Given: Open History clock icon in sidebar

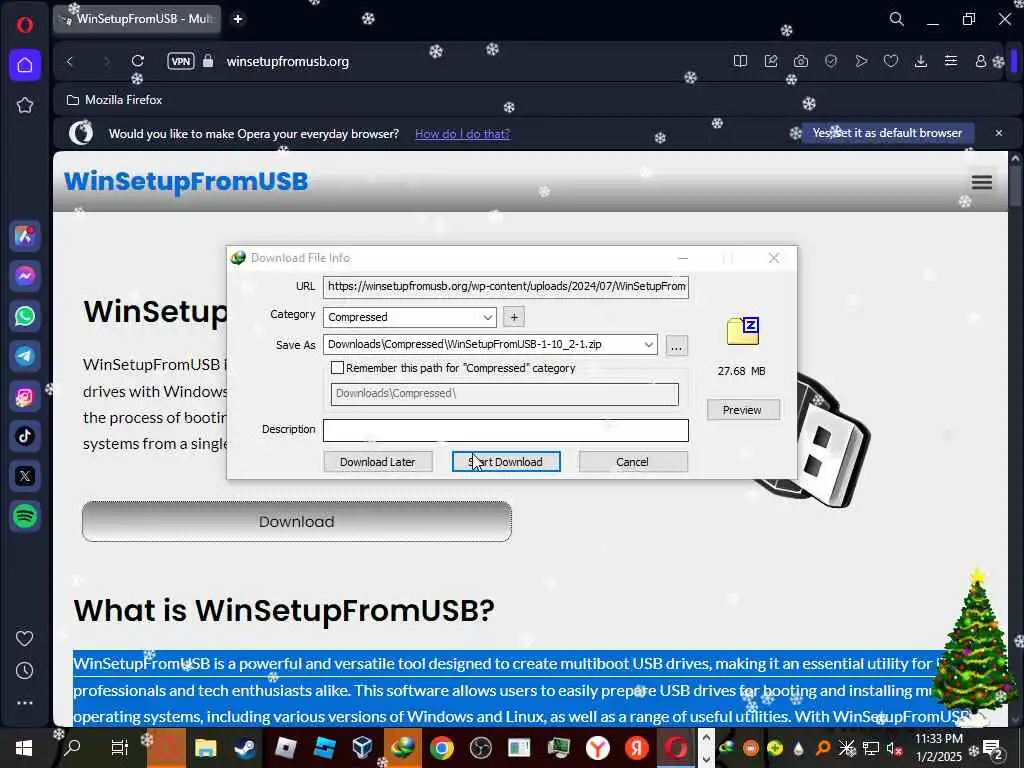Looking at the screenshot, I should pyautogui.click(x=25, y=671).
